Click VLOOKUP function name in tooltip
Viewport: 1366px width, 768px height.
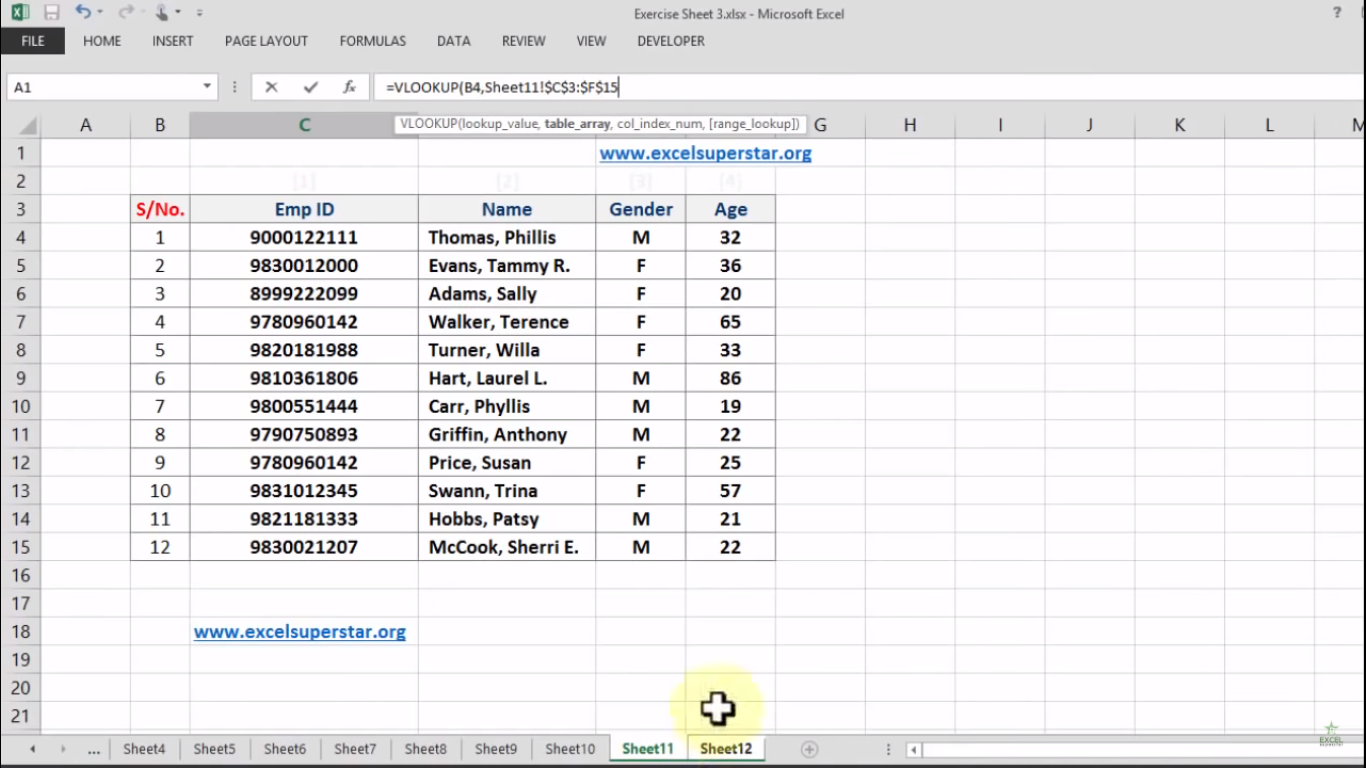426,124
